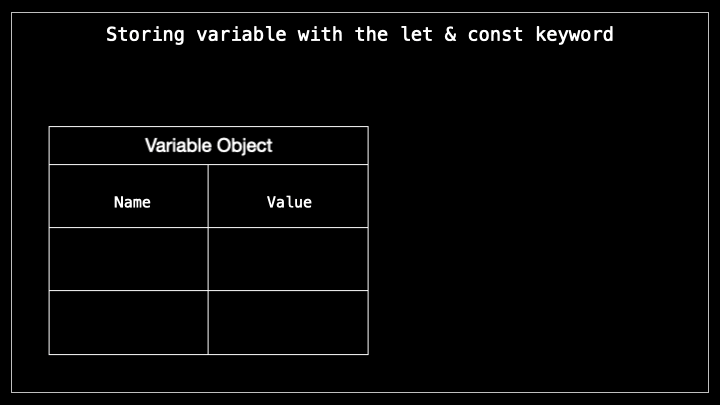The width and height of the screenshot is (720, 405).
Task: Select the word "variable" in the title
Action: click(241, 34)
